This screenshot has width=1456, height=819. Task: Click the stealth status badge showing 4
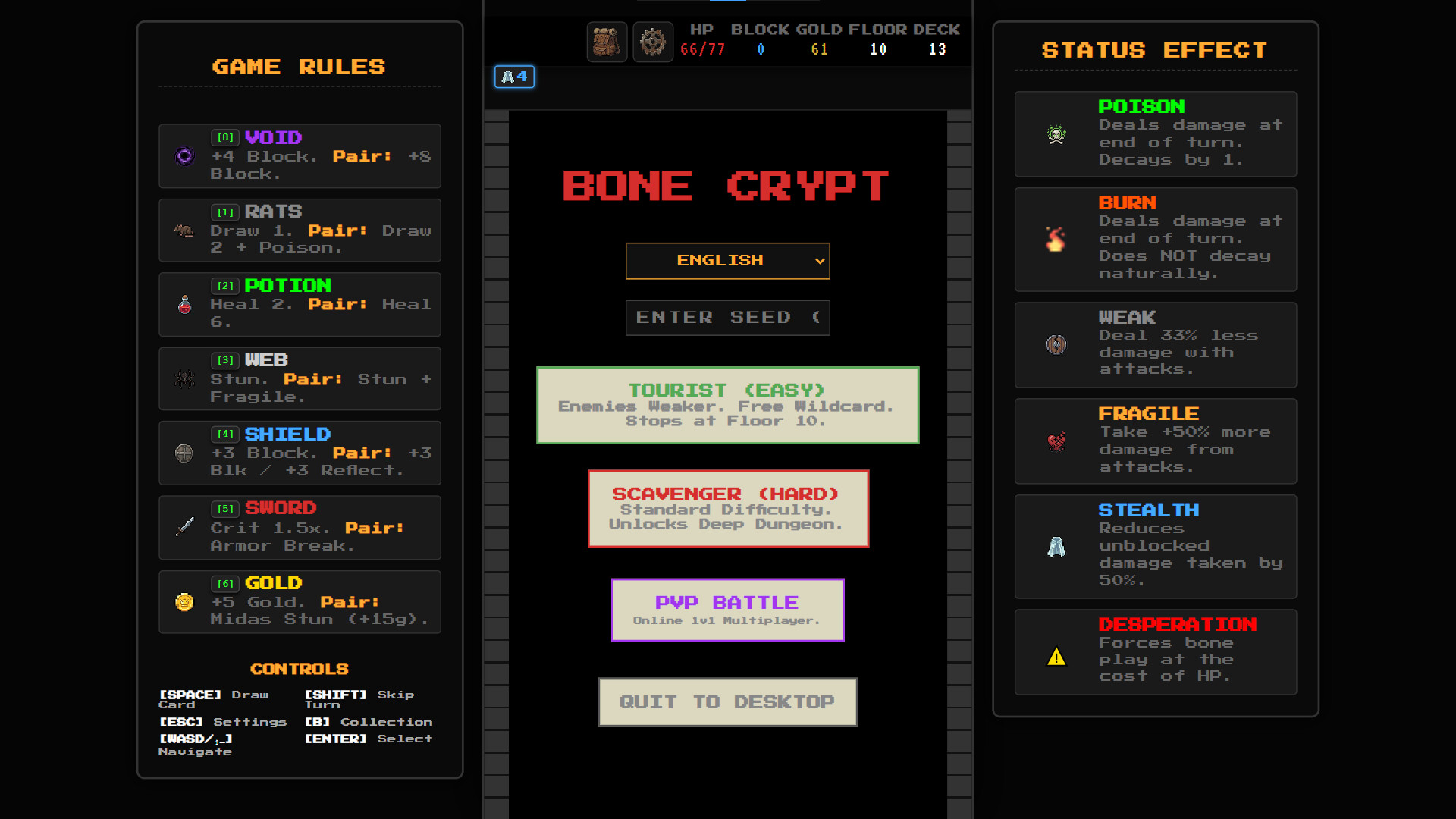tap(514, 77)
